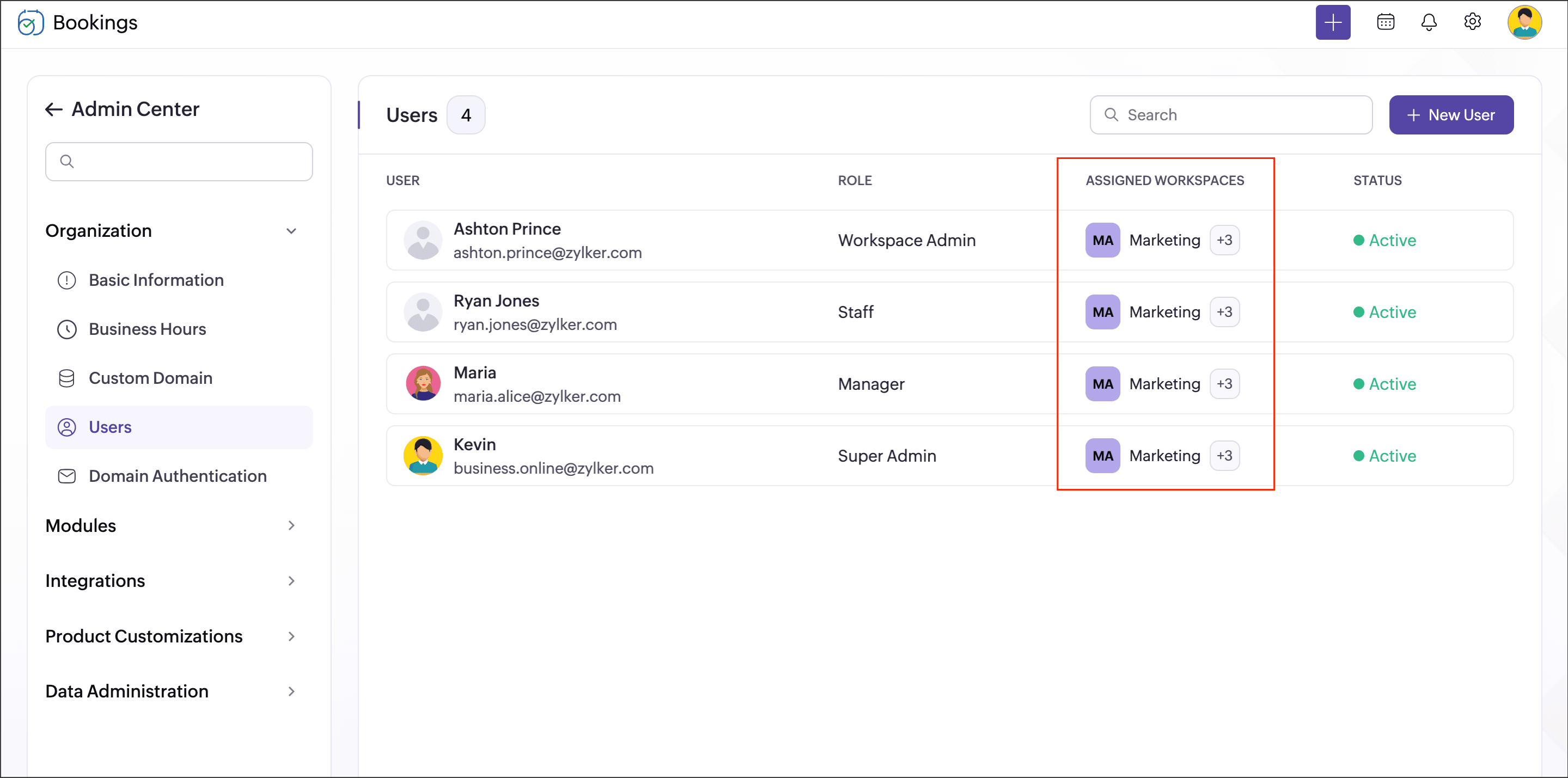This screenshot has width=1568, height=778.
Task: Click +3 workspaces badge for Ashton Prince
Action: [x=1224, y=240]
